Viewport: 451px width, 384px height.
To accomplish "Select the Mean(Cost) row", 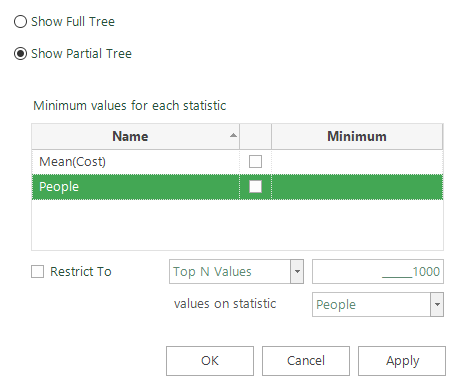I will coord(237,162).
